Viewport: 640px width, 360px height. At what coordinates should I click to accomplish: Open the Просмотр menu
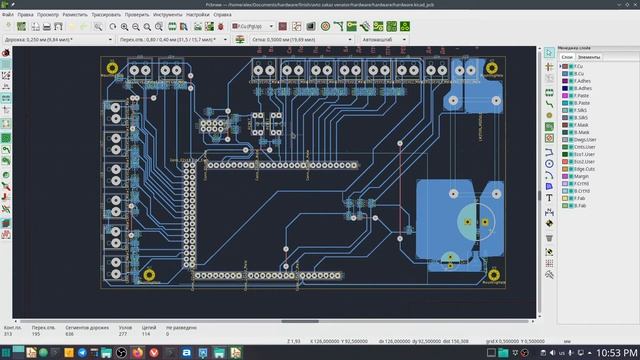48,14
